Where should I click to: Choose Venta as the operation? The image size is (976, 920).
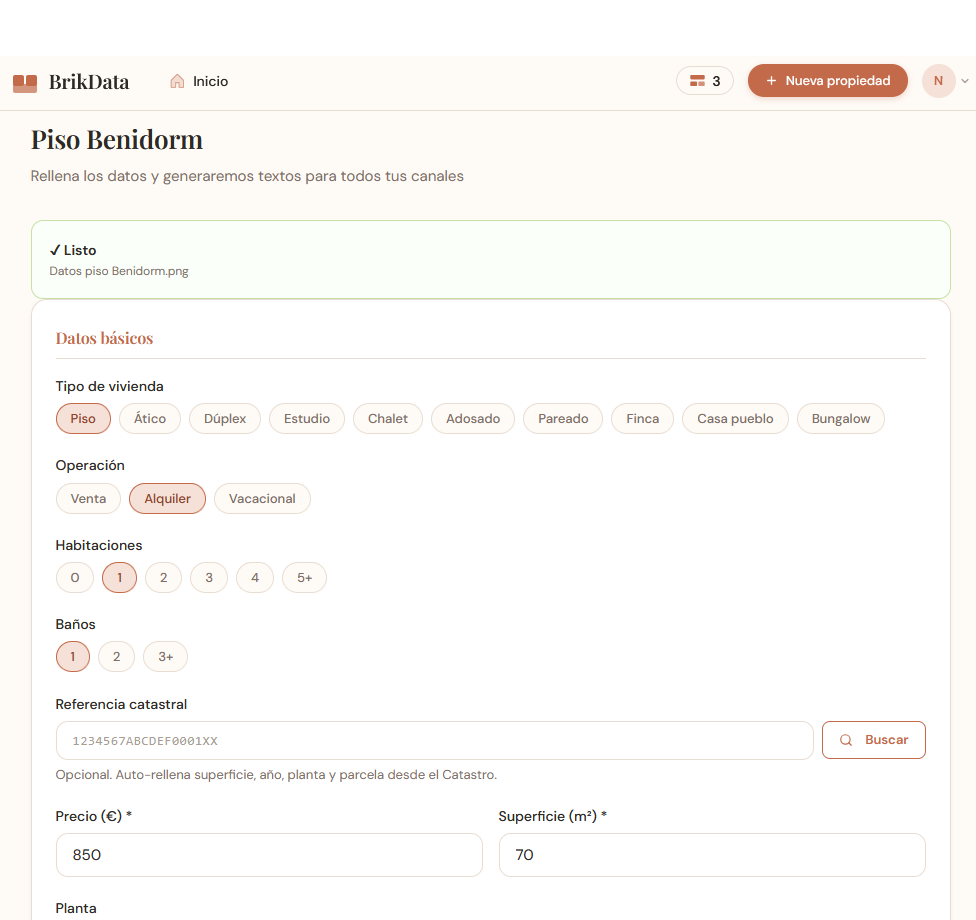(88, 499)
